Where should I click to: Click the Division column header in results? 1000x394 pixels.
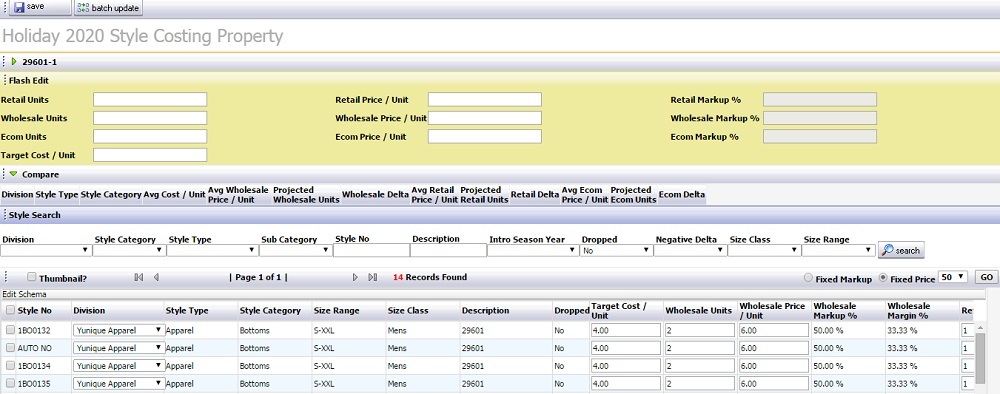[89, 310]
